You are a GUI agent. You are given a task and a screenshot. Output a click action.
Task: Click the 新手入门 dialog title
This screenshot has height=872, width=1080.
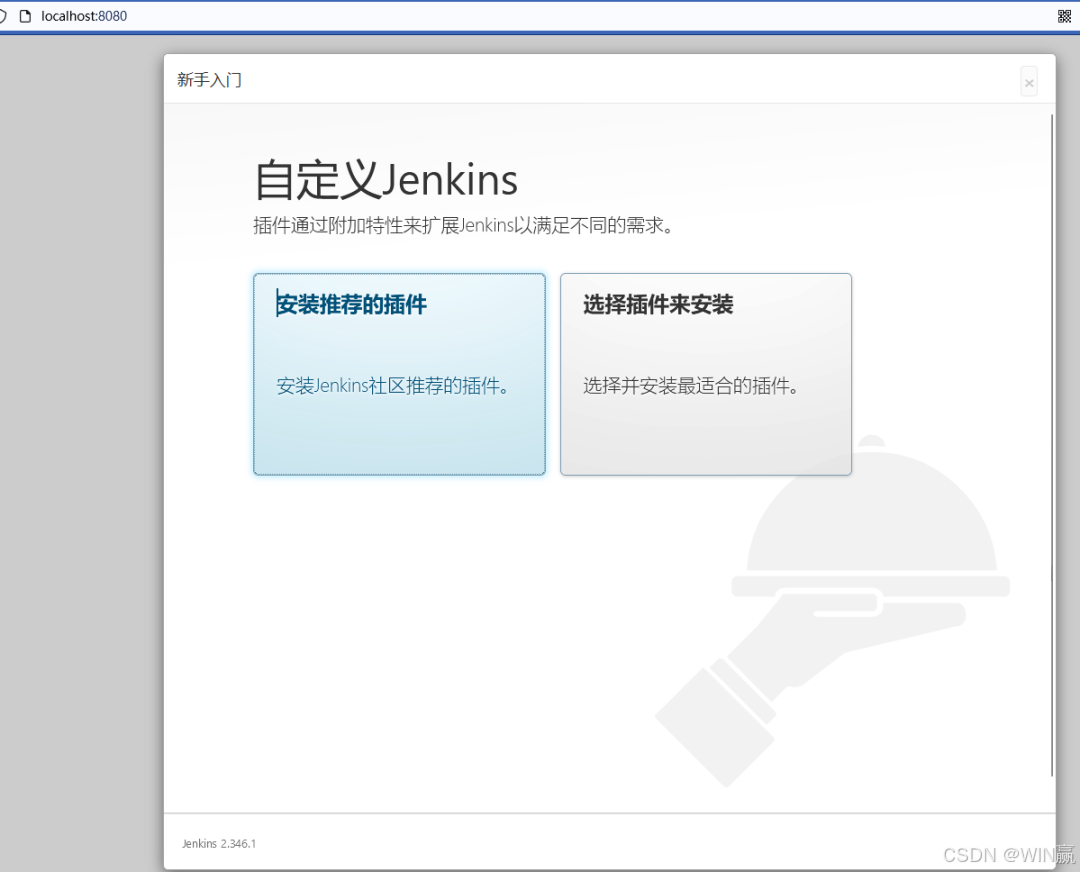pyautogui.click(x=209, y=80)
